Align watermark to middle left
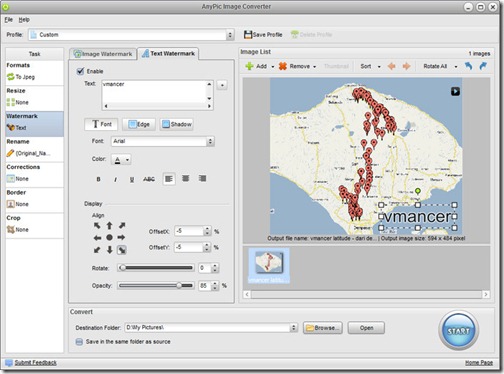 point(97,238)
